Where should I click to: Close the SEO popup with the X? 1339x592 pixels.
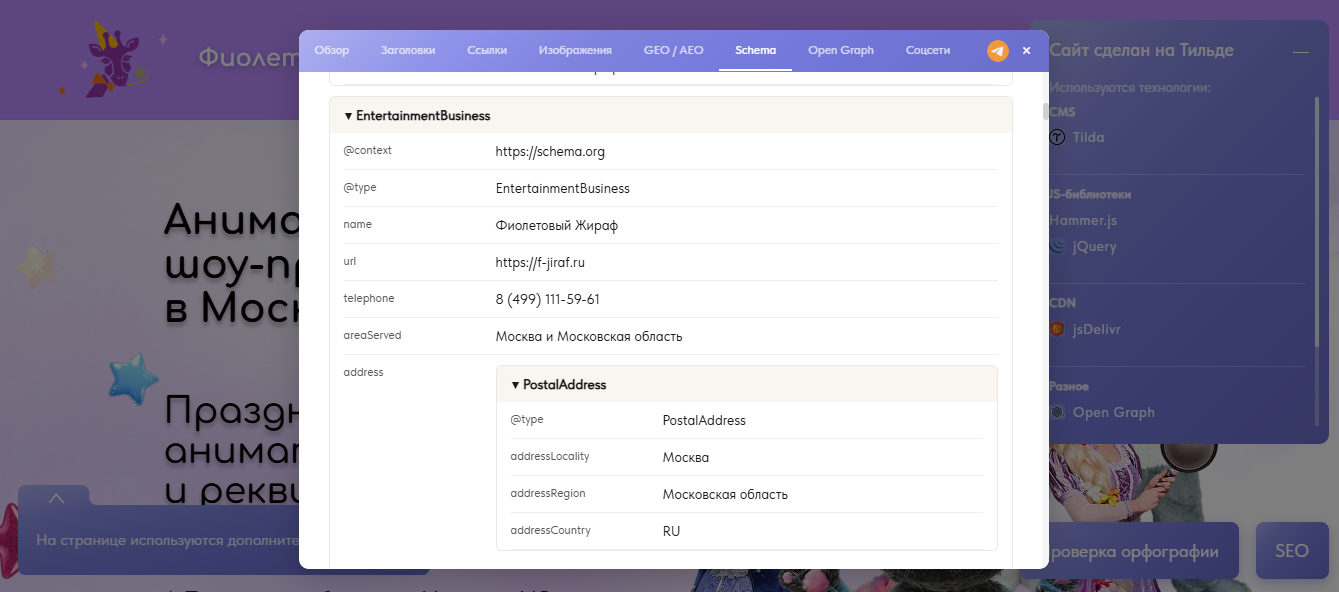pos(1026,50)
